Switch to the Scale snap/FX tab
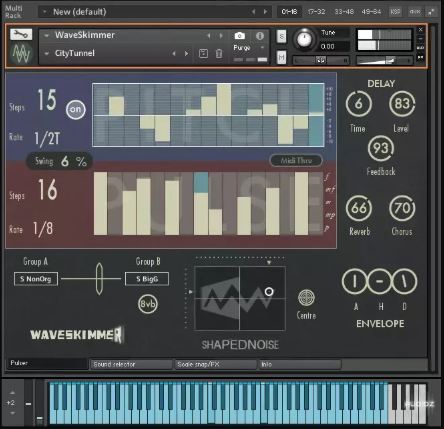 (x=216, y=364)
